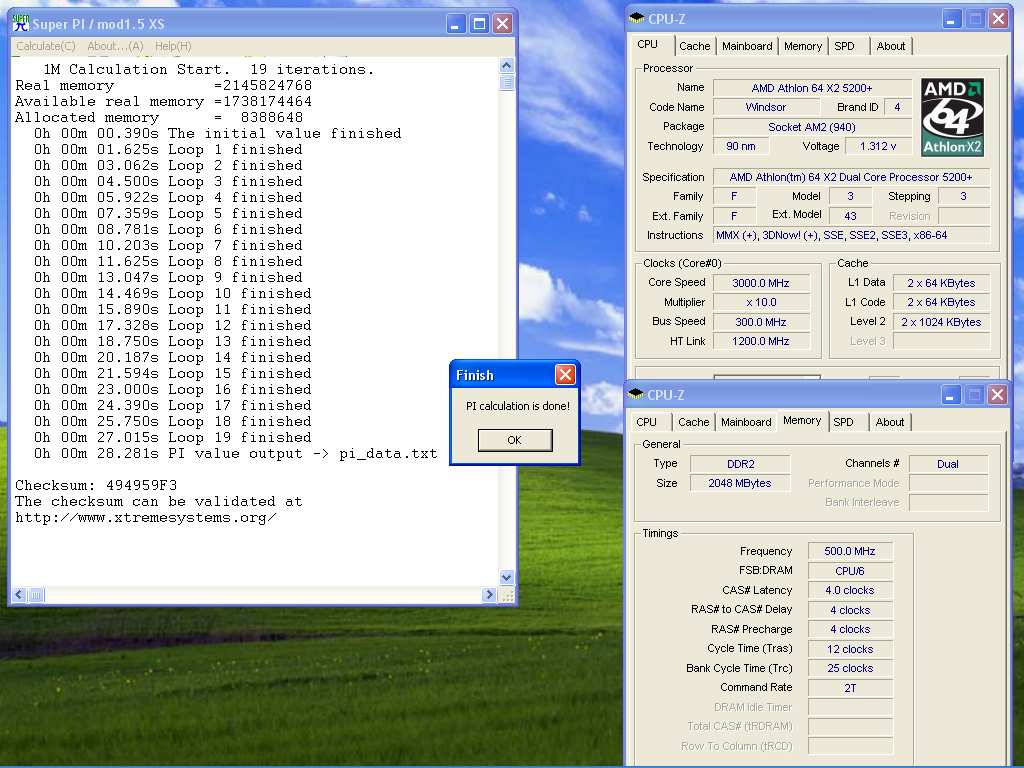This screenshot has width=1024, height=768.
Task: Switch to Mainboard tab in bottom CPU-Z
Action: [746, 422]
